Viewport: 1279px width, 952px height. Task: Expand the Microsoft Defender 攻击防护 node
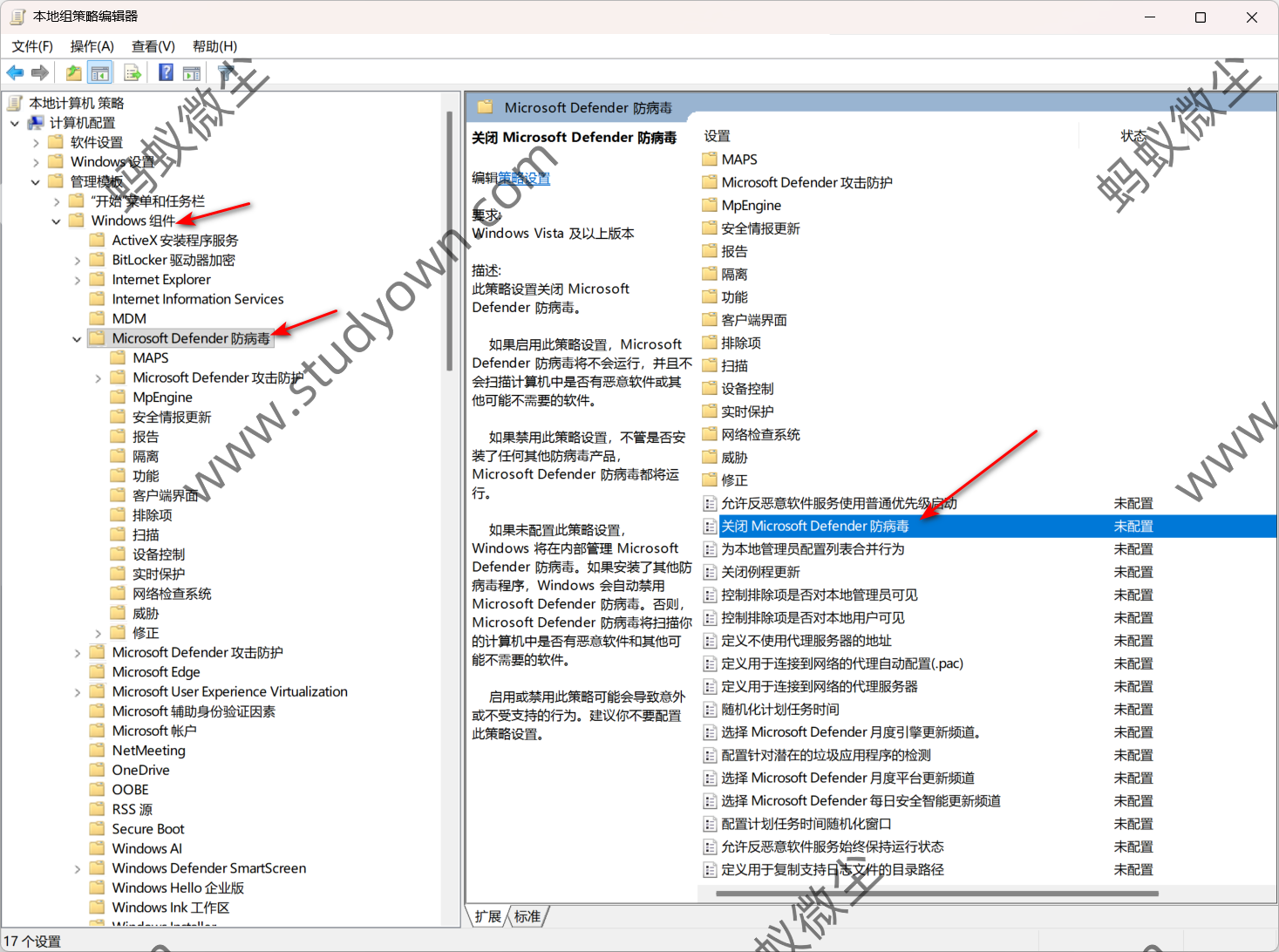[98, 377]
